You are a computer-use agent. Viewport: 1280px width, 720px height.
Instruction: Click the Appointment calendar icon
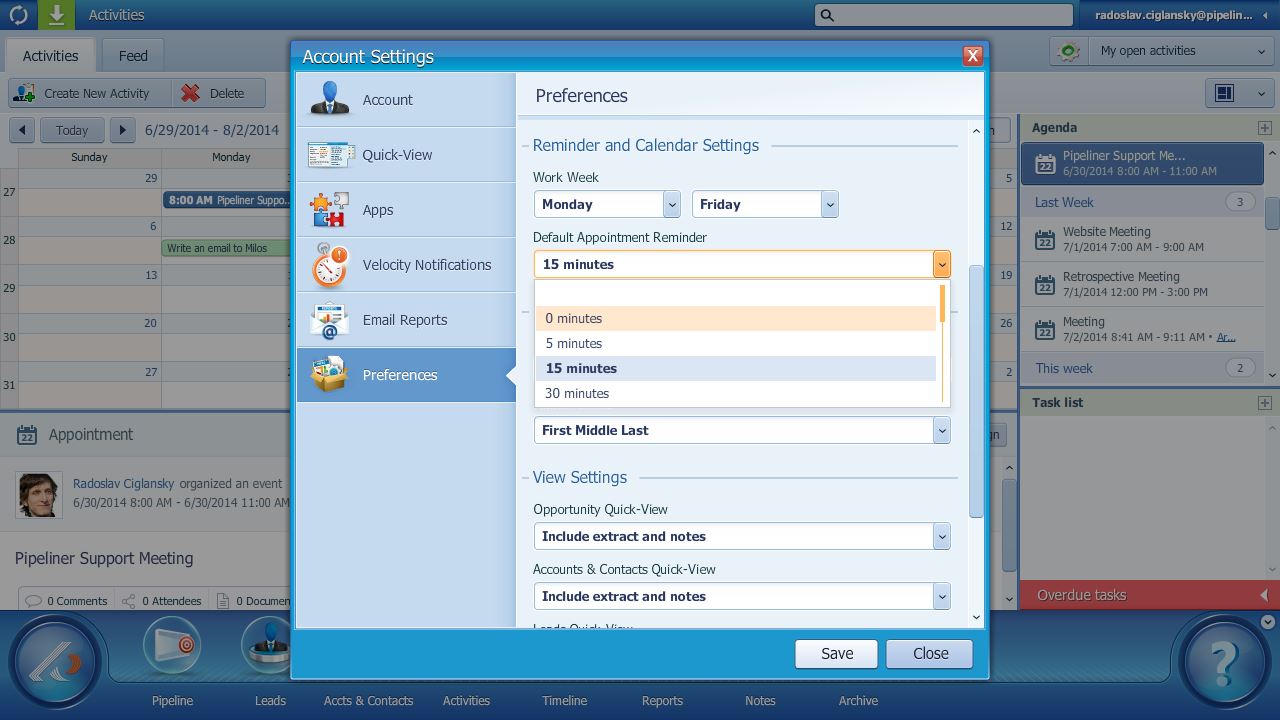tap(27, 435)
